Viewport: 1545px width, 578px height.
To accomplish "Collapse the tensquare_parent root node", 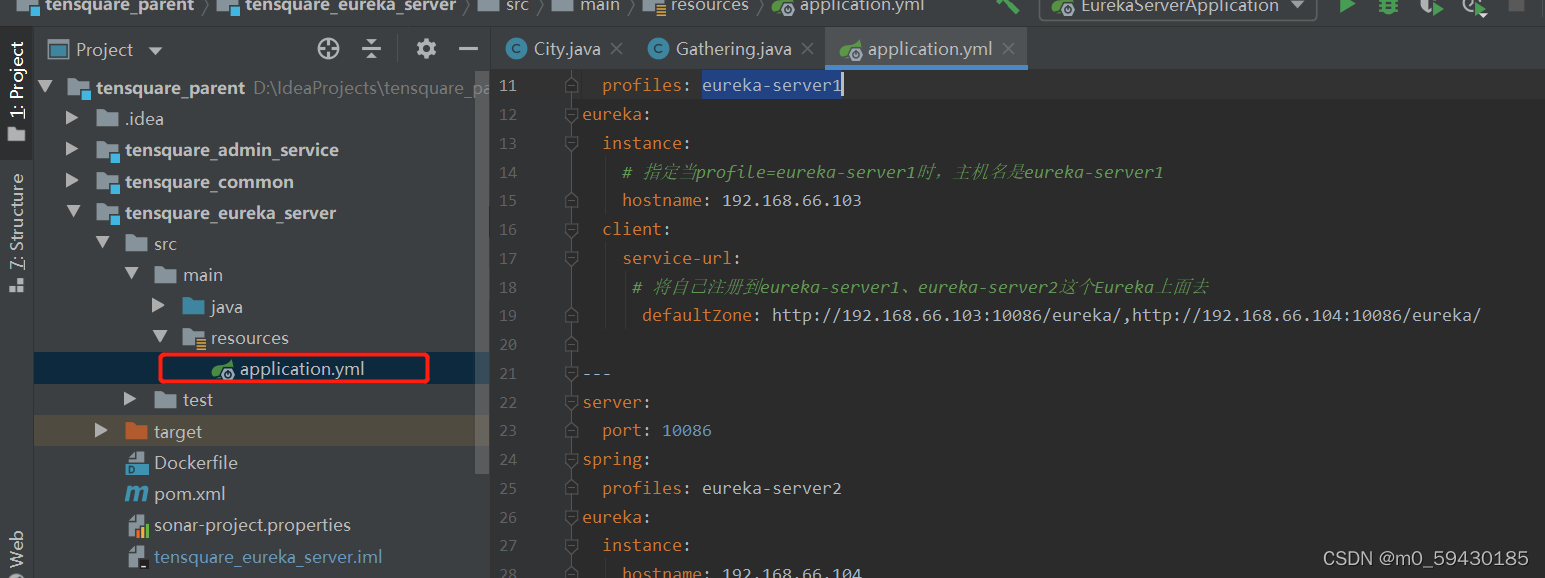I will tap(45, 88).
